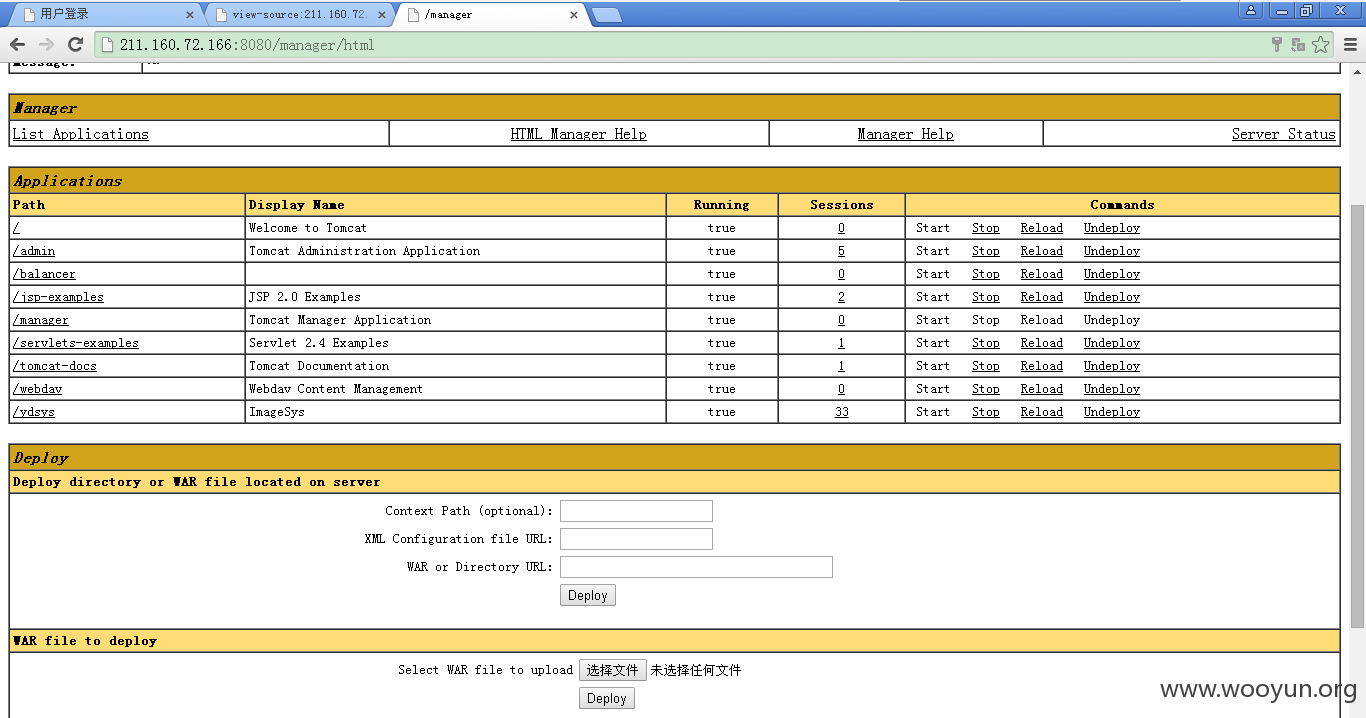Image resolution: width=1366 pixels, height=718 pixels.
Task: Undeploy the /servlets-examples application
Action: point(1112,343)
